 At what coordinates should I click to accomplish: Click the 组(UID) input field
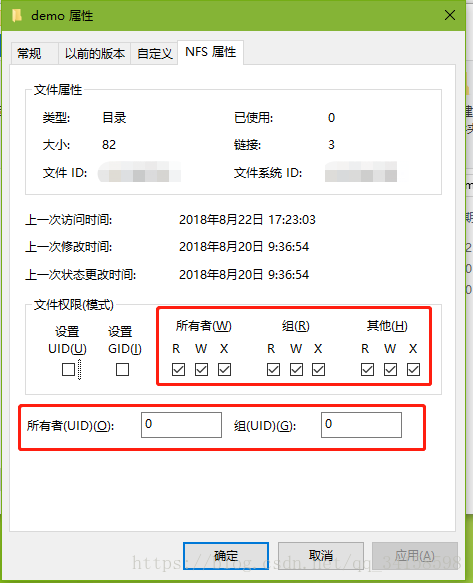[x=361, y=425]
